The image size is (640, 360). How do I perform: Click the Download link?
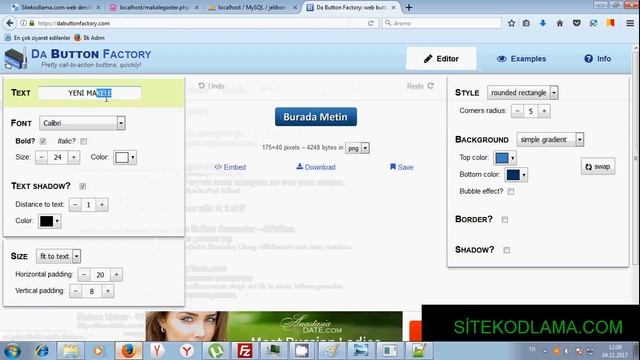(316, 167)
